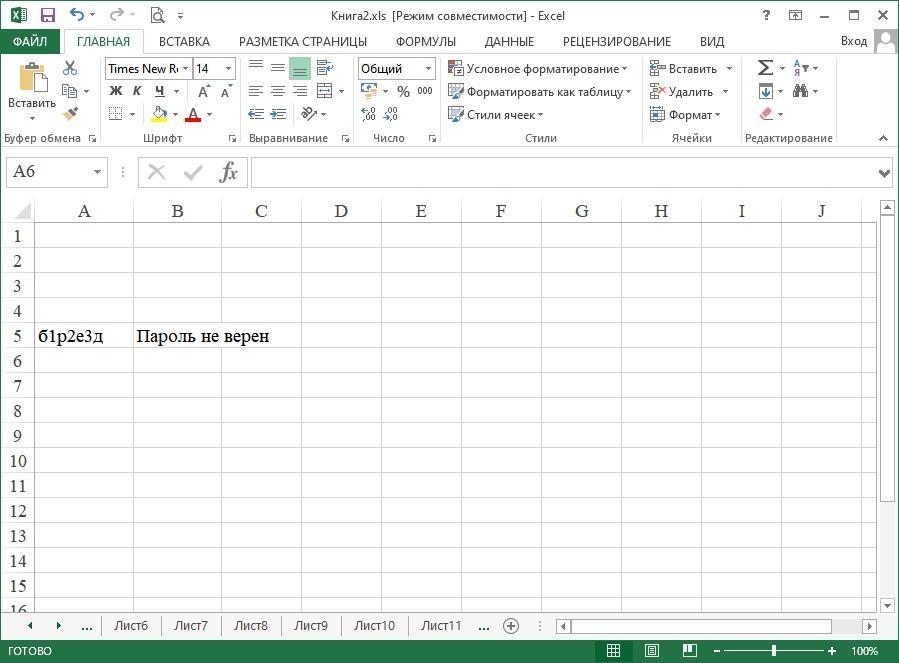
Task: Open the font name dropdown
Action: coord(185,68)
